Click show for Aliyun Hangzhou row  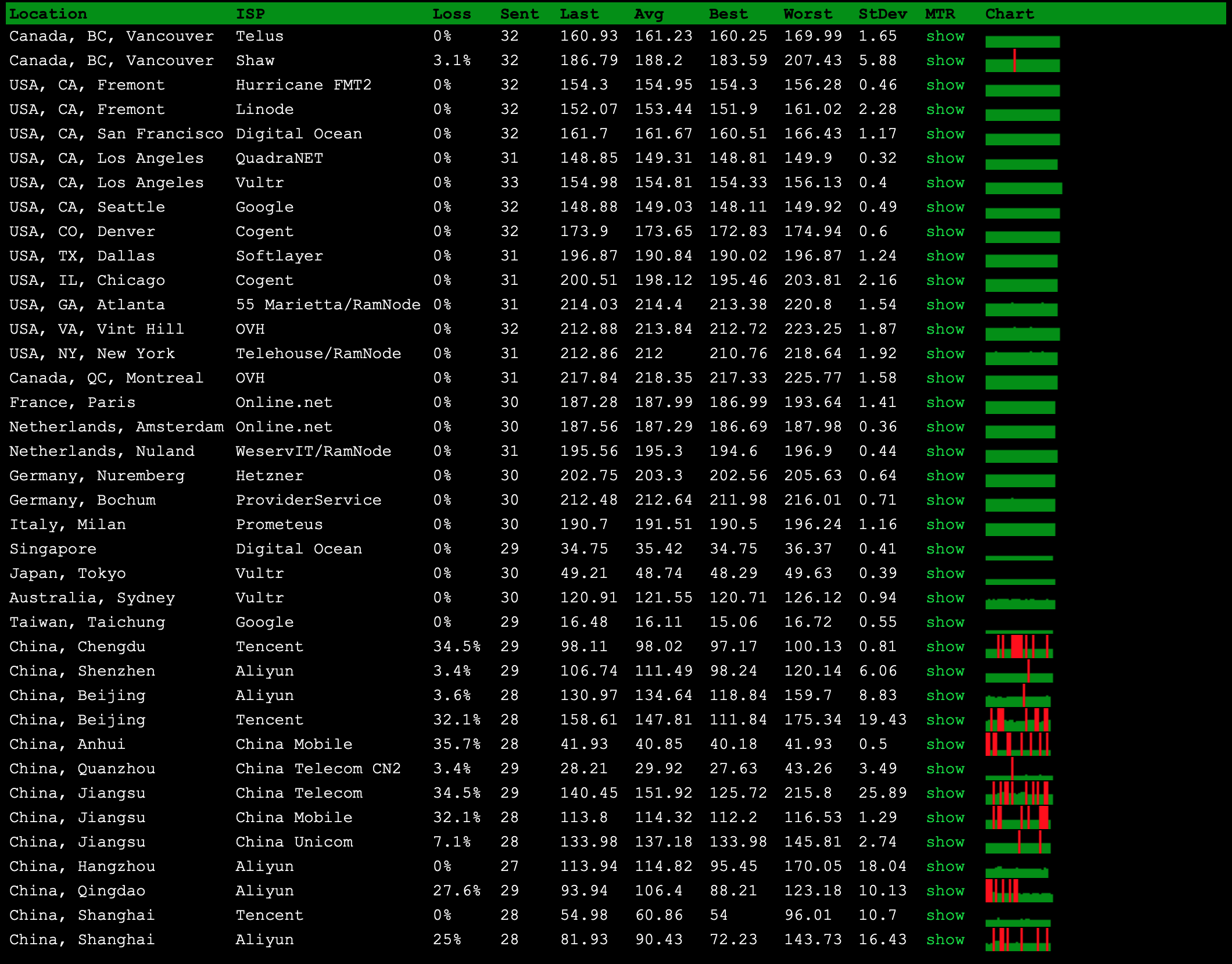point(945,866)
